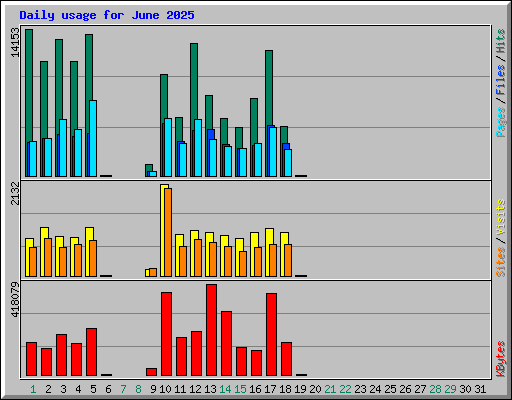Click the day 16 label on x-axis

(255, 389)
